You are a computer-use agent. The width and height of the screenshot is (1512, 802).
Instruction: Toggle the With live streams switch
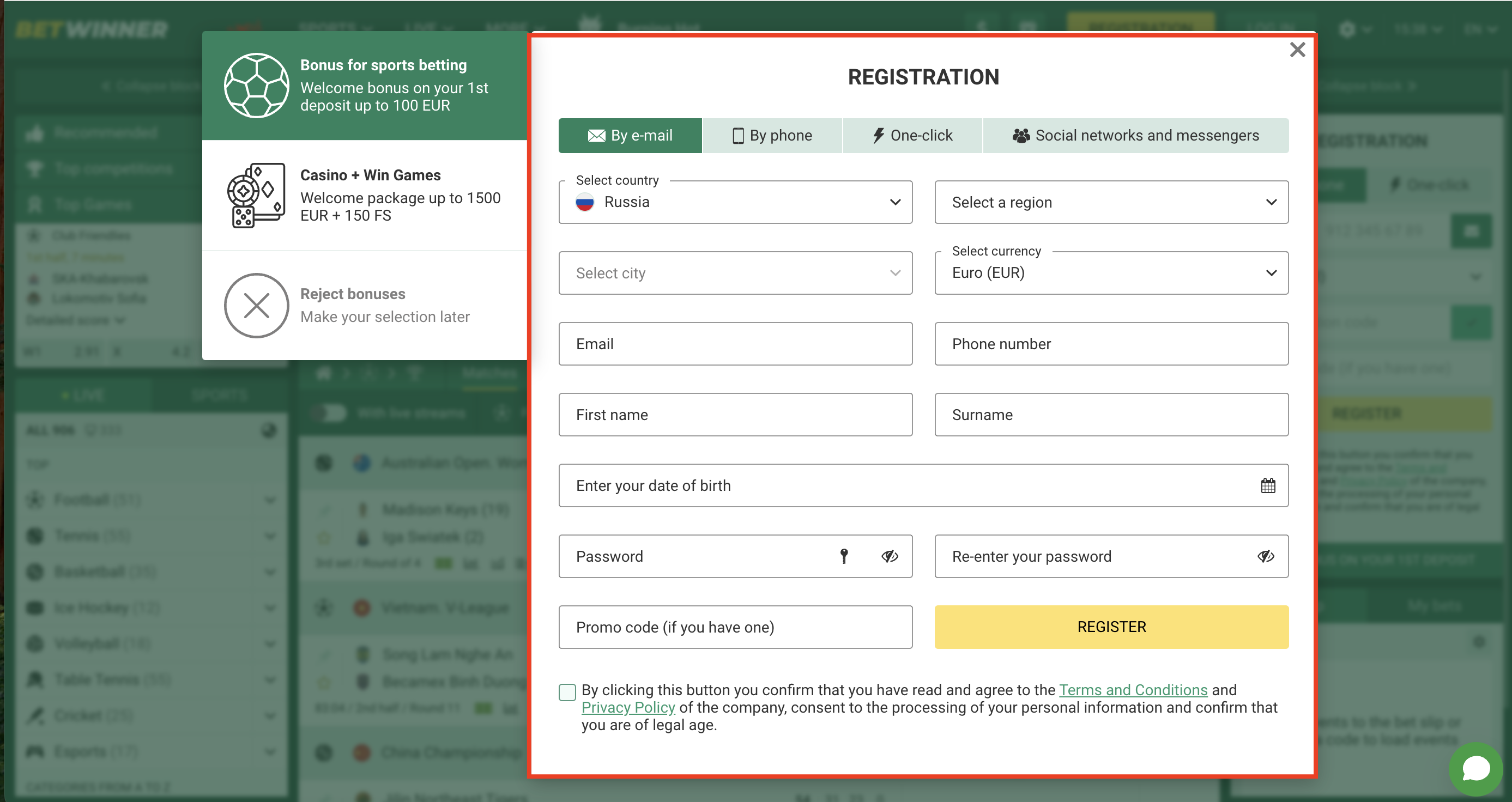coord(330,413)
